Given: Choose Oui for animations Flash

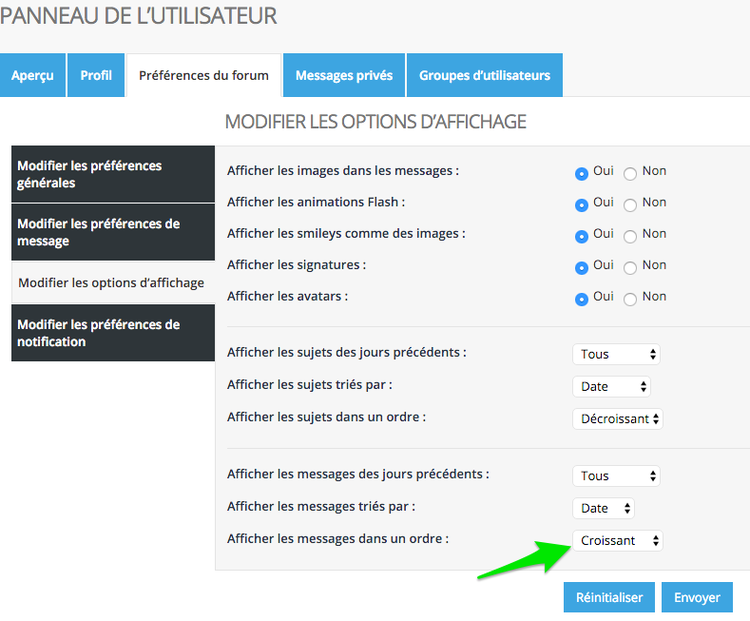Looking at the screenshot, I should click(581, 205).
